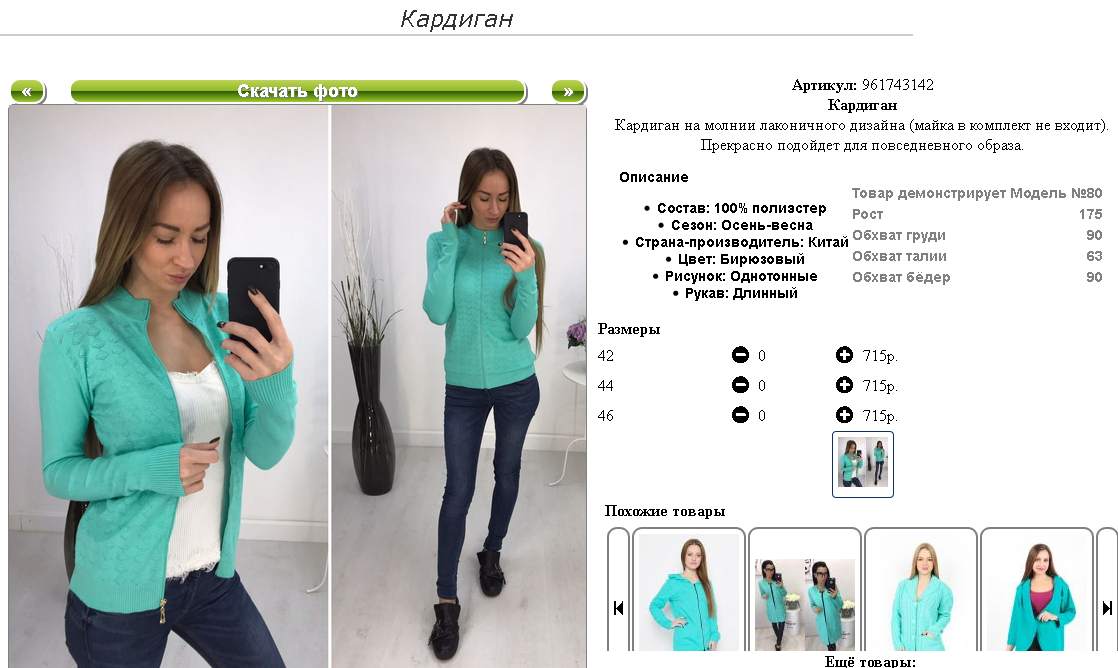Open similar product with mirror selfie photos
Image resolution: width=1118 pixels, height=668 pixels.
pos(805,590)
